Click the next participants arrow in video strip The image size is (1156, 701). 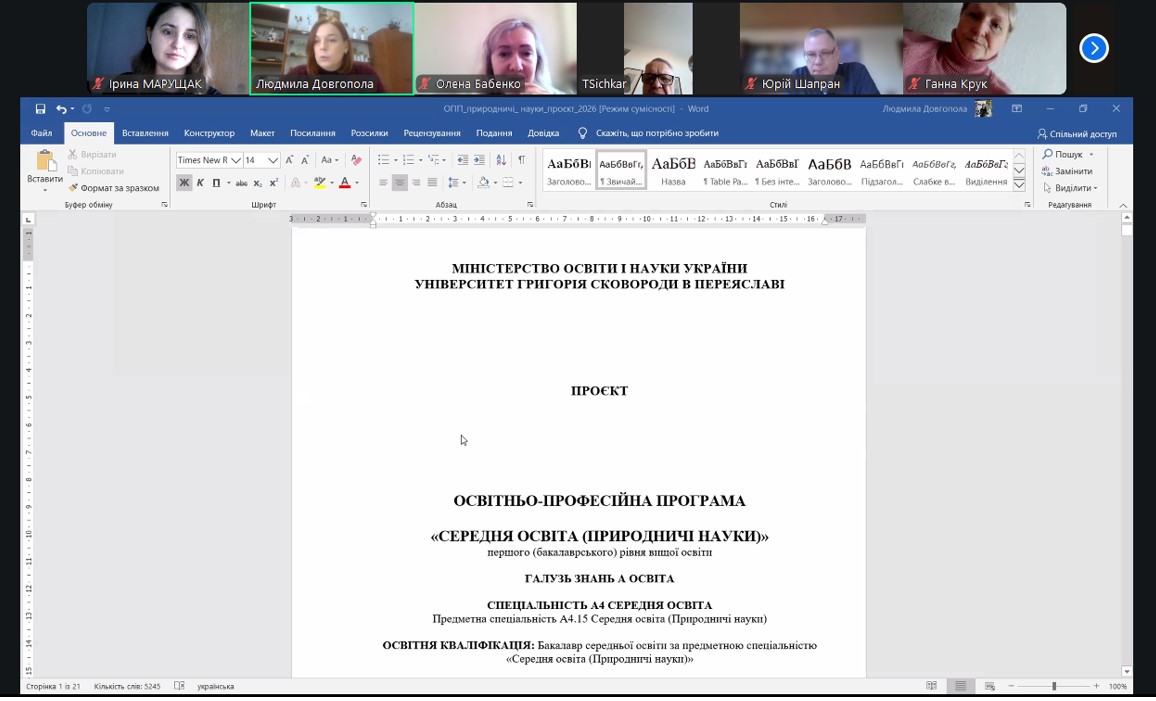(x=1094, y=48)
